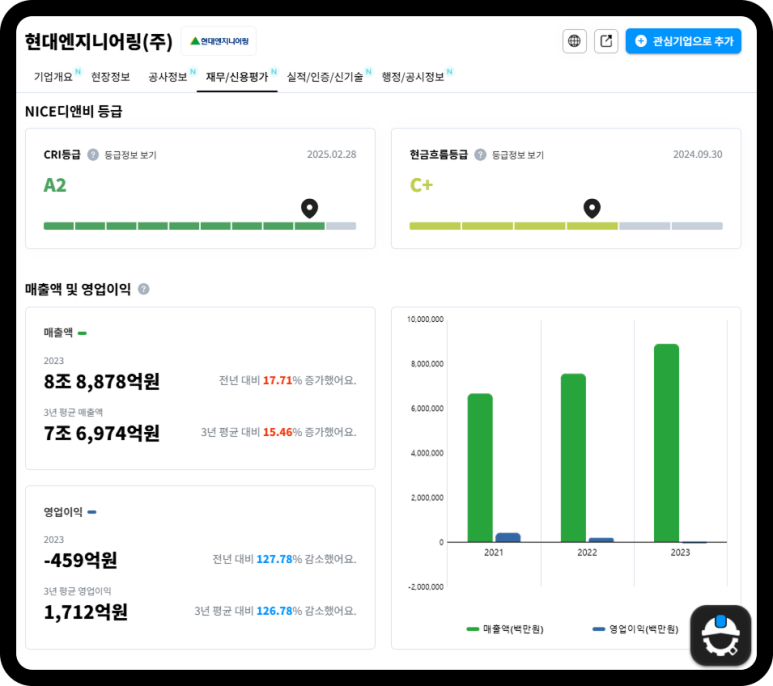Image resolution: width=773 pixels, height=686 pixels.
Task: Open the 공사정보 tab
Action: coord(168,77)
